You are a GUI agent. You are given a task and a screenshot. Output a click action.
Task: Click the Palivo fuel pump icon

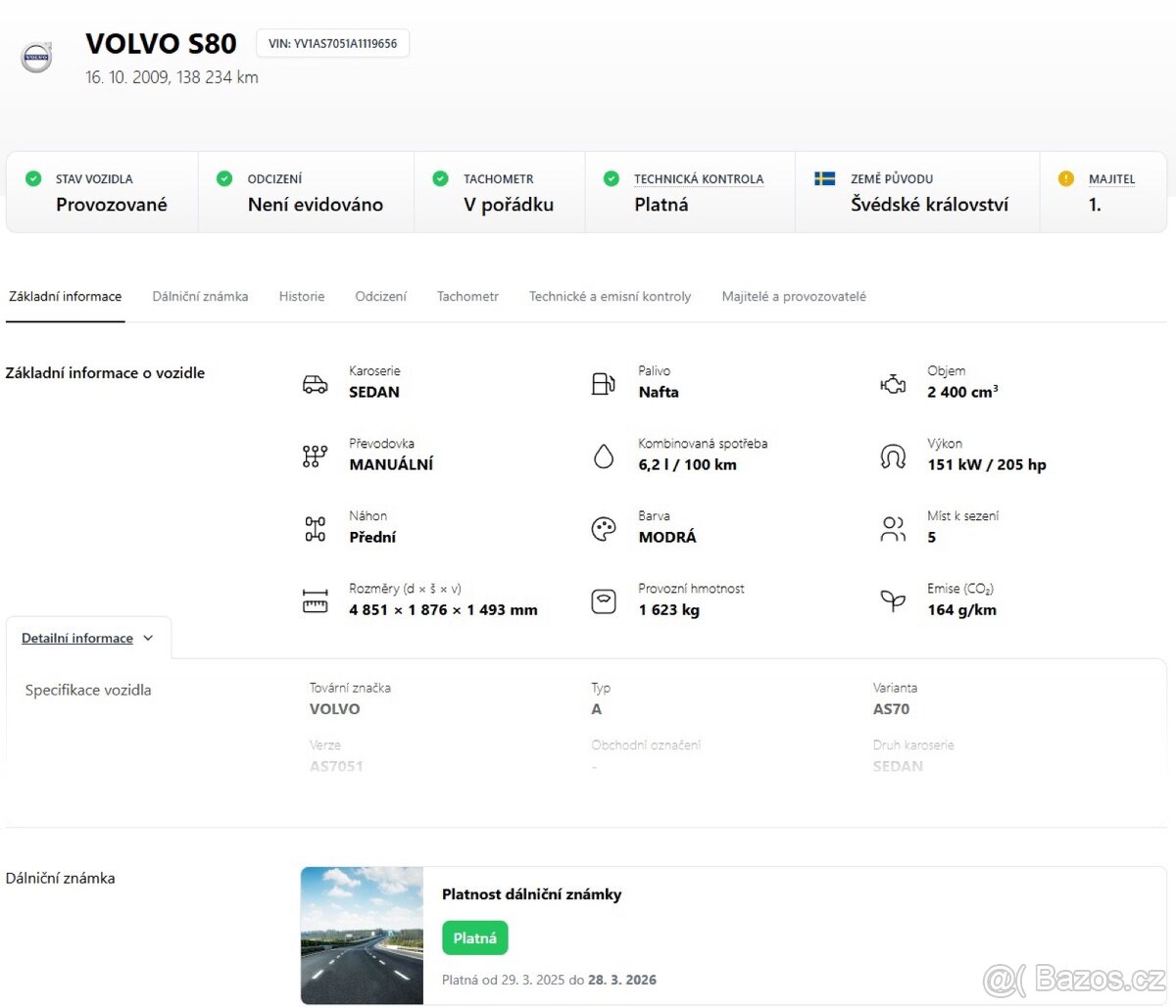pyautogui.click(x=603, y=382)
